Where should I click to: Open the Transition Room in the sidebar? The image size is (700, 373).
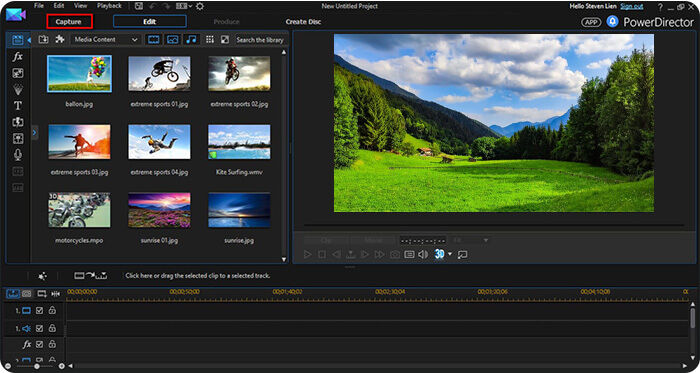[x=18, y=122]
